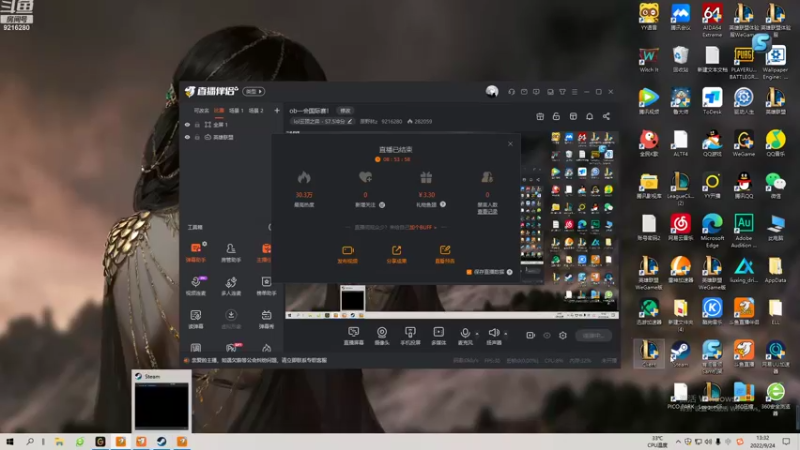Click the record icon left of preview eye

coord(530,335)
